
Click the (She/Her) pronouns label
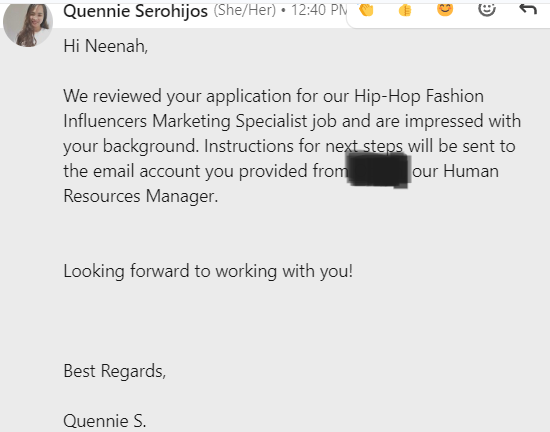click(x=245, y=11)
